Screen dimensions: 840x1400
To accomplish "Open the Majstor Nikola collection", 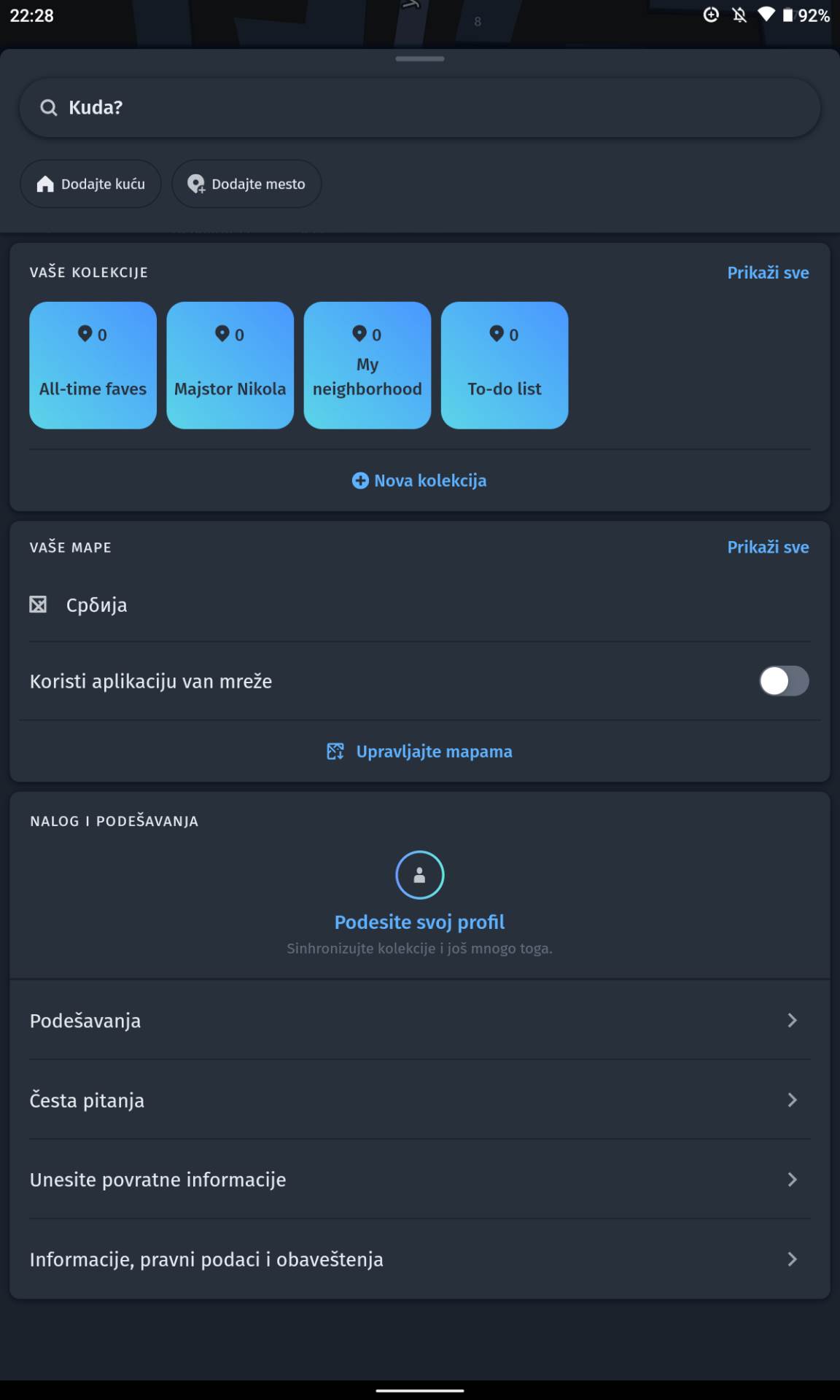I will [230, 365].
